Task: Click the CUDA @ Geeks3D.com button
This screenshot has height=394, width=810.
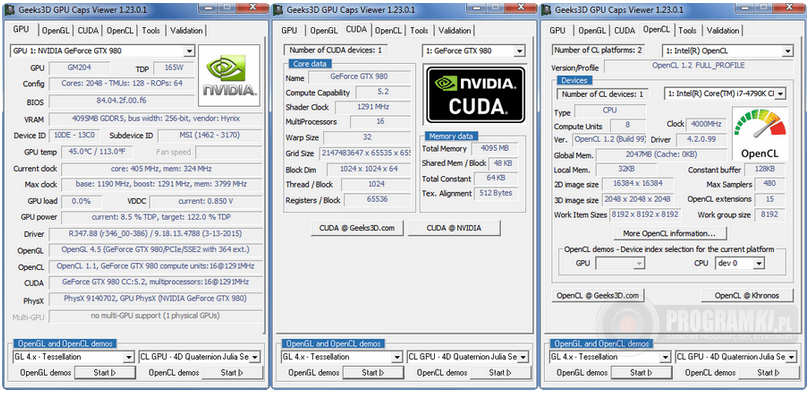Action: click(x=357, y=228)
